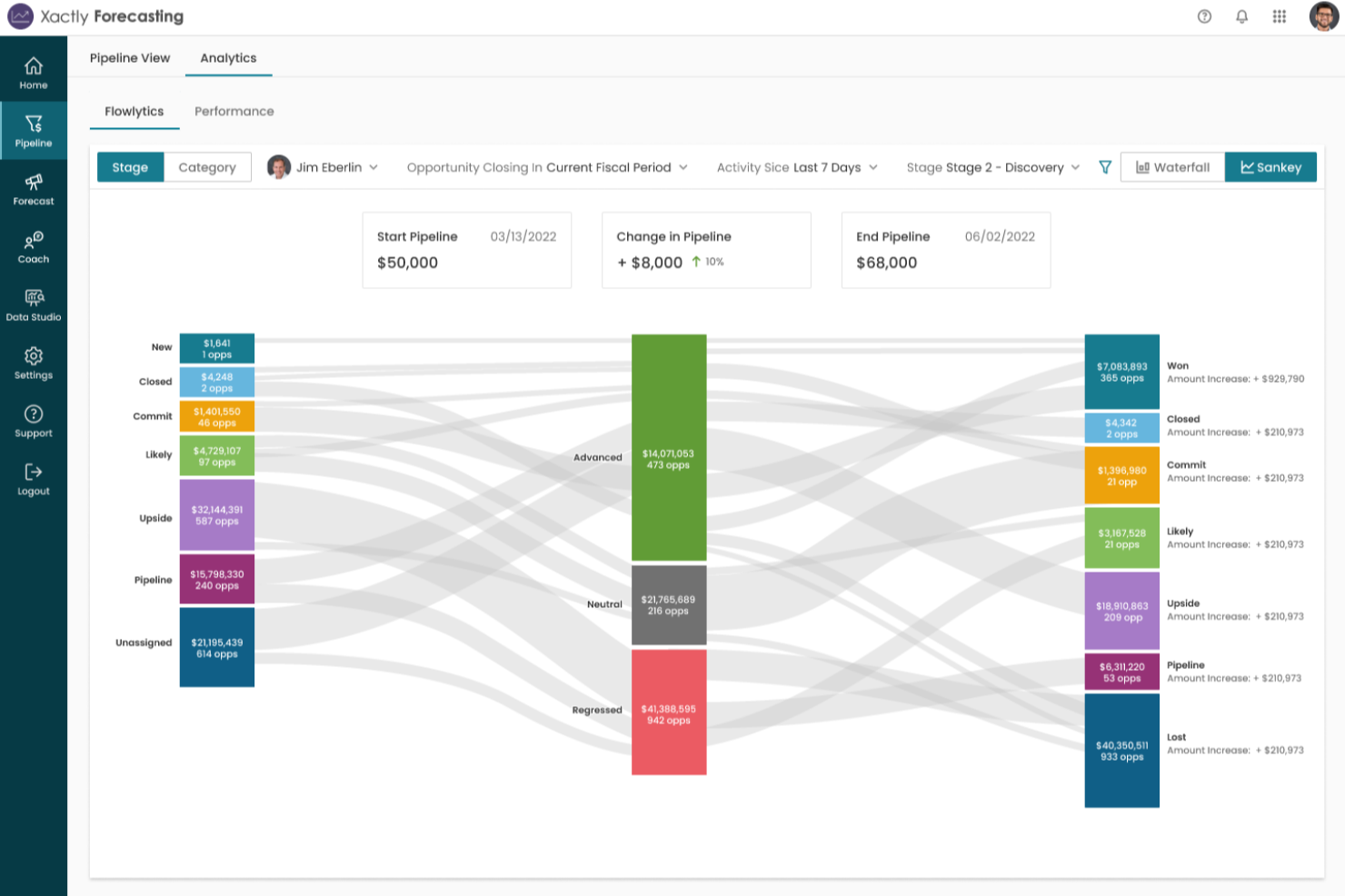The image size is (1345, 896).
Task: Launch Data Studio from the sidebar
Action: pos(34,305)
